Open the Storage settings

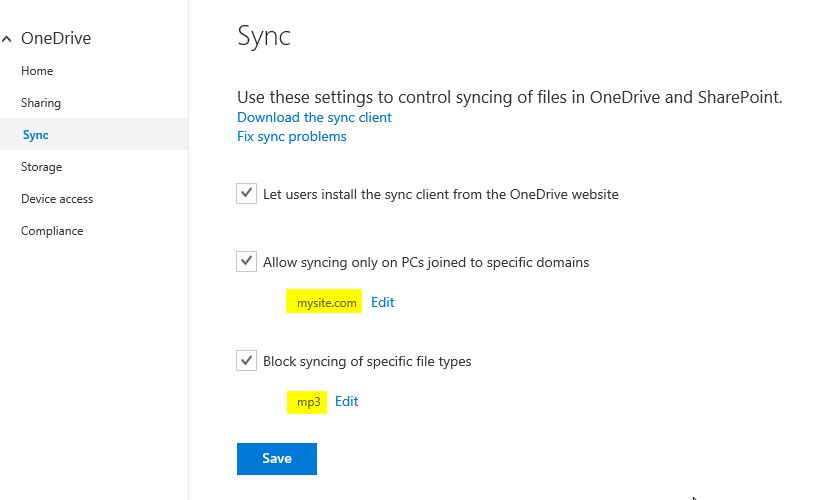41,167
